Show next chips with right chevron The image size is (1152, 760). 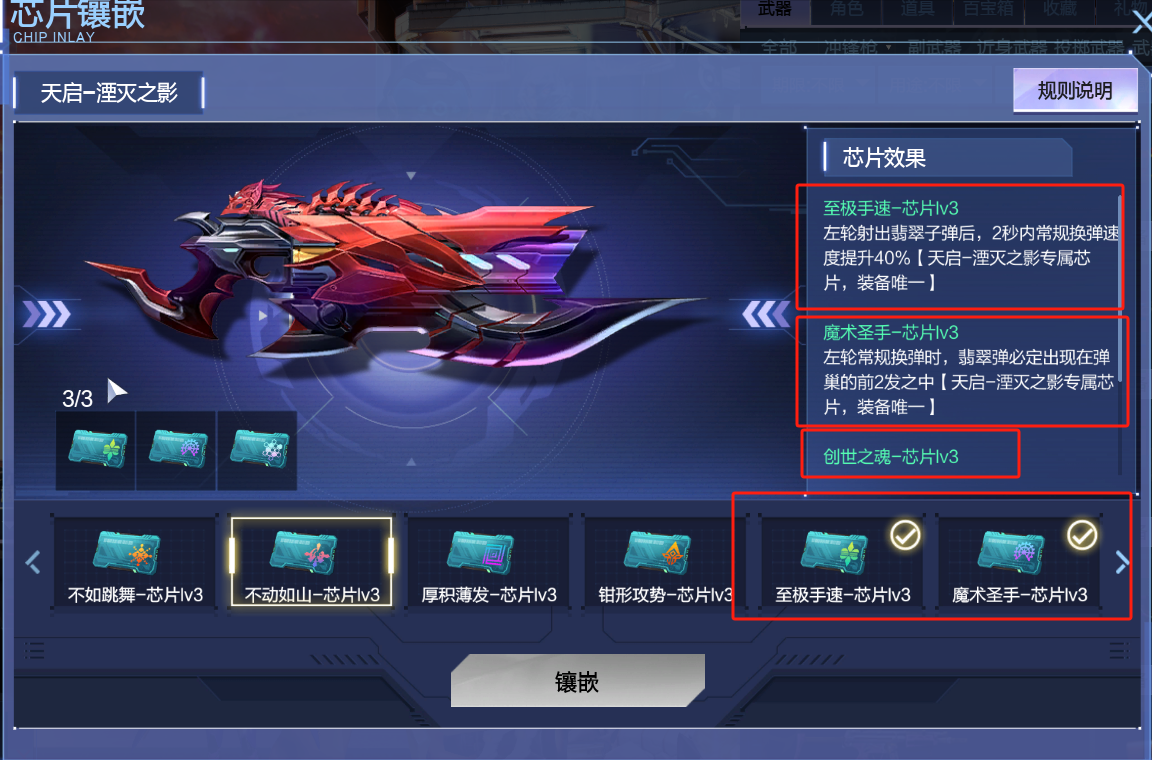[x=1121, y=563]
